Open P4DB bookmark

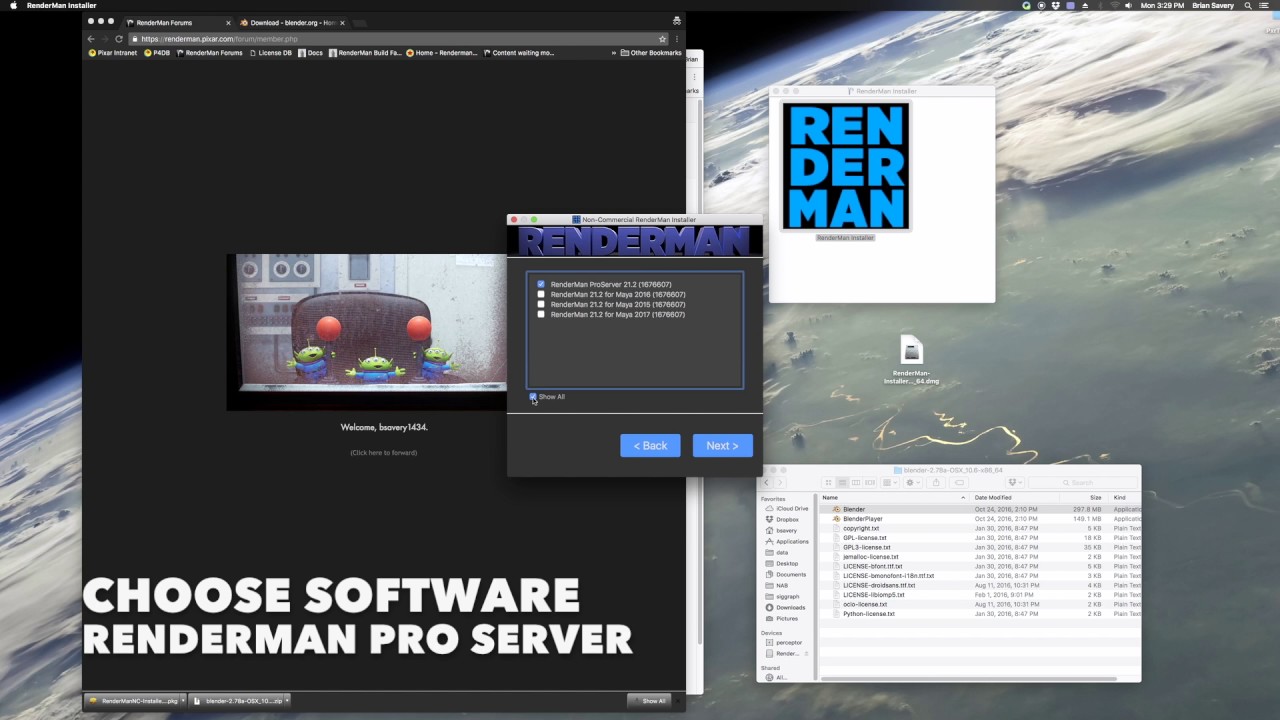pyautogui.click(x=157, y=53)
